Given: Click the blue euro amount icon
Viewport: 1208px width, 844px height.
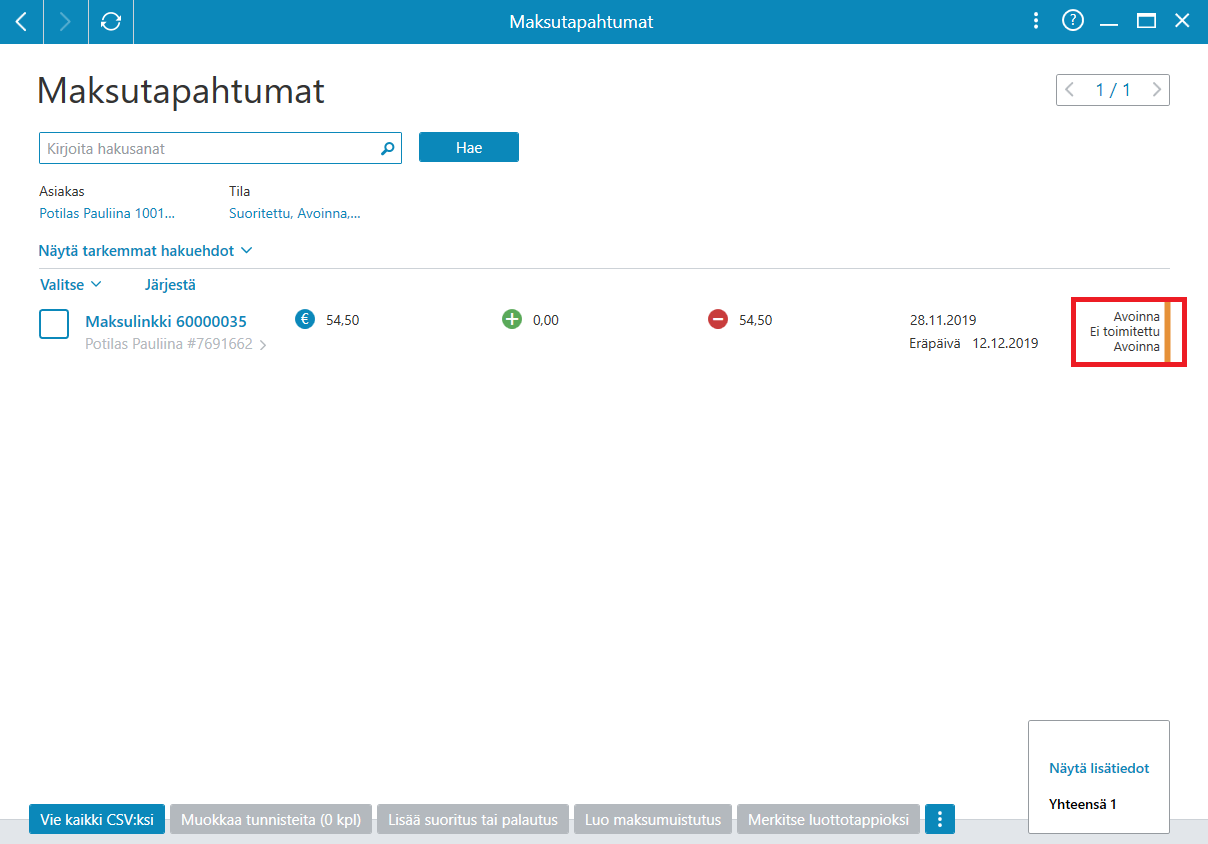Looking at the screenshot, I should tap(305, 320).
